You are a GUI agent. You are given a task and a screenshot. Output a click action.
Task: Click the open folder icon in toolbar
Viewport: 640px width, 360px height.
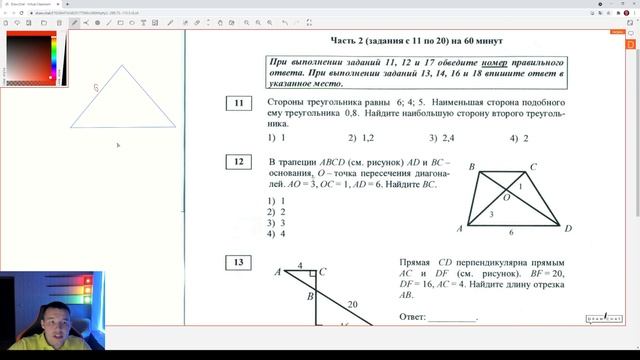pos(44,23)
